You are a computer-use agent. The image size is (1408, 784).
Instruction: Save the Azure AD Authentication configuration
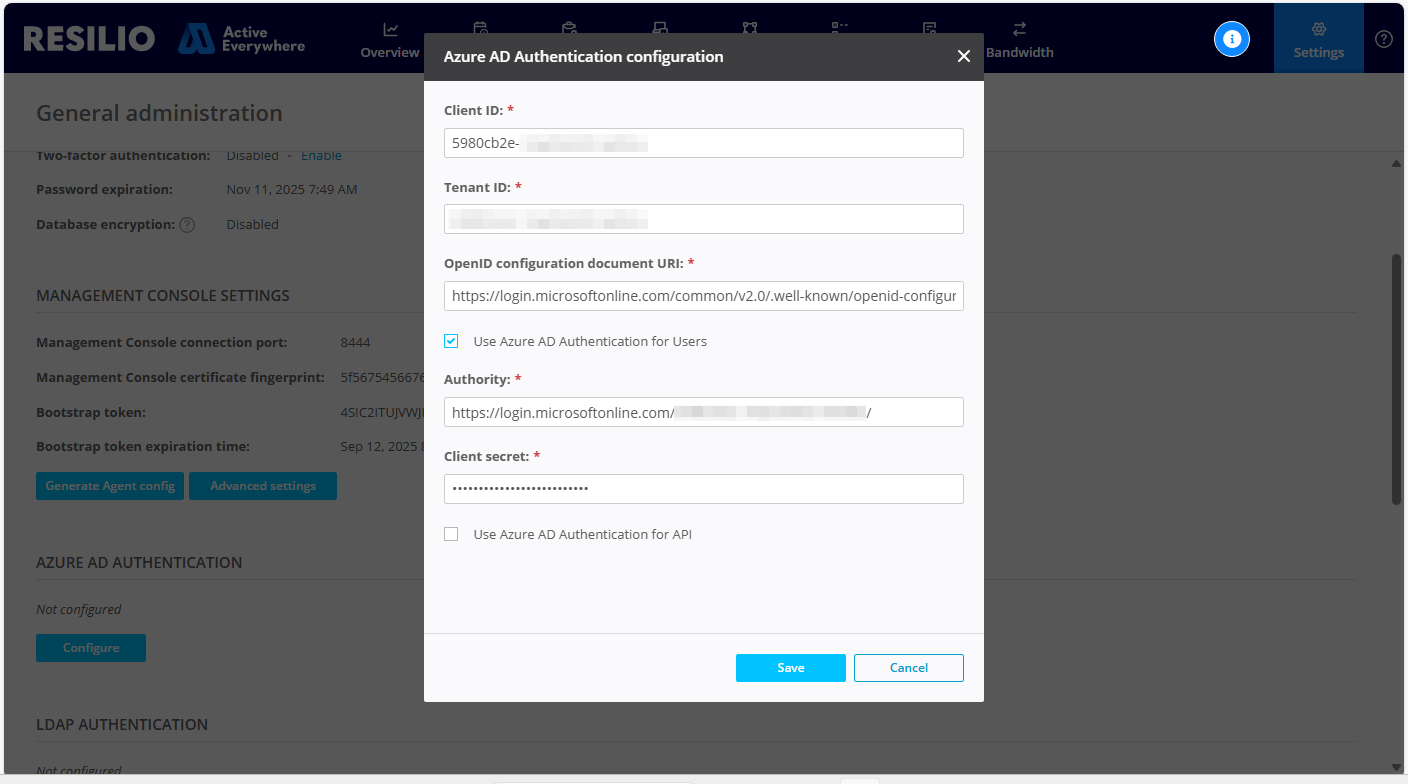coord(790,667)
